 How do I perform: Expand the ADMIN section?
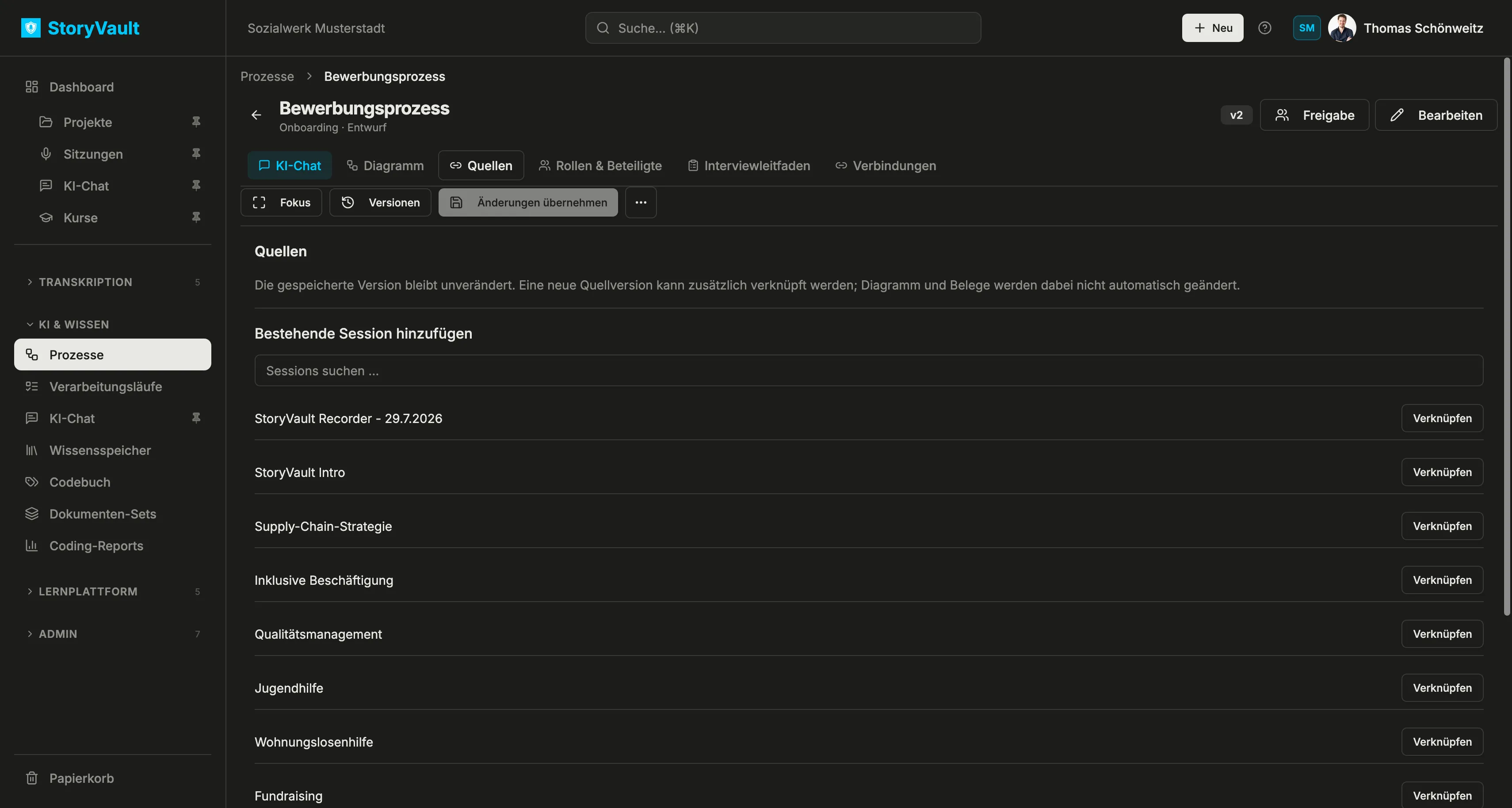pos(113,634)
